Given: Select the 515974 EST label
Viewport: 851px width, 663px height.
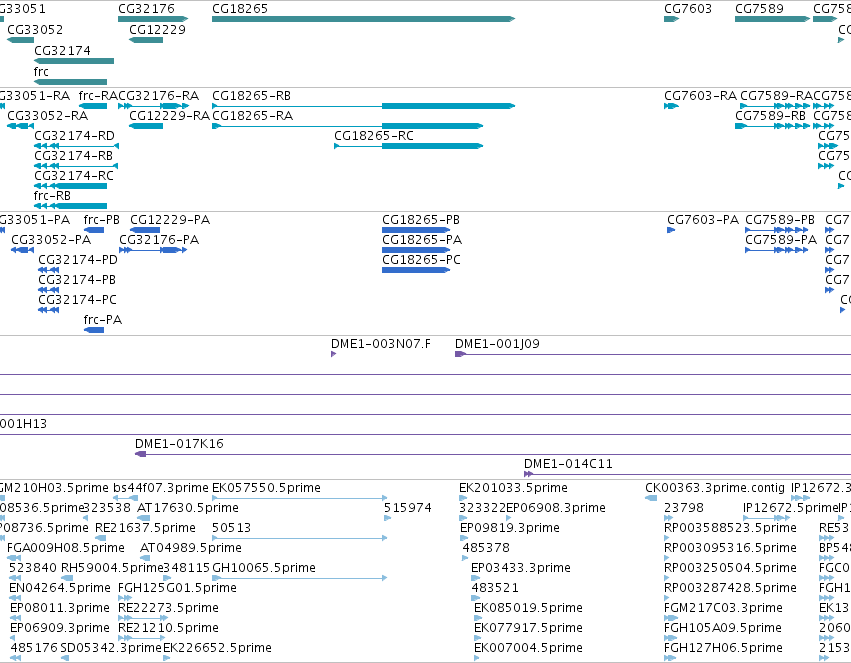Looking at the screenshot, I should pyautogui.click(x=408, y=508).
